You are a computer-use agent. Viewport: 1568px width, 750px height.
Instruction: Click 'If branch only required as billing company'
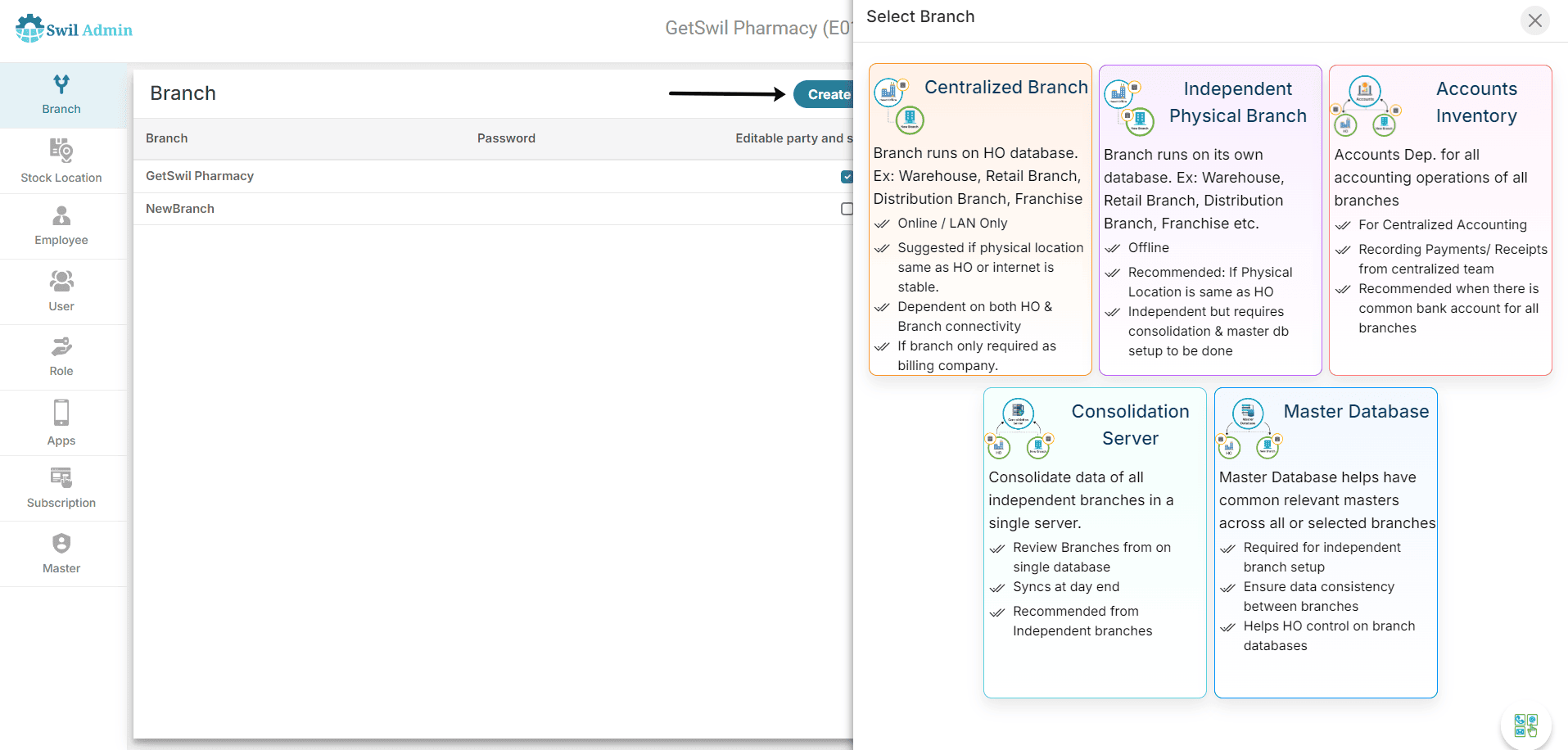coord(977,355)
